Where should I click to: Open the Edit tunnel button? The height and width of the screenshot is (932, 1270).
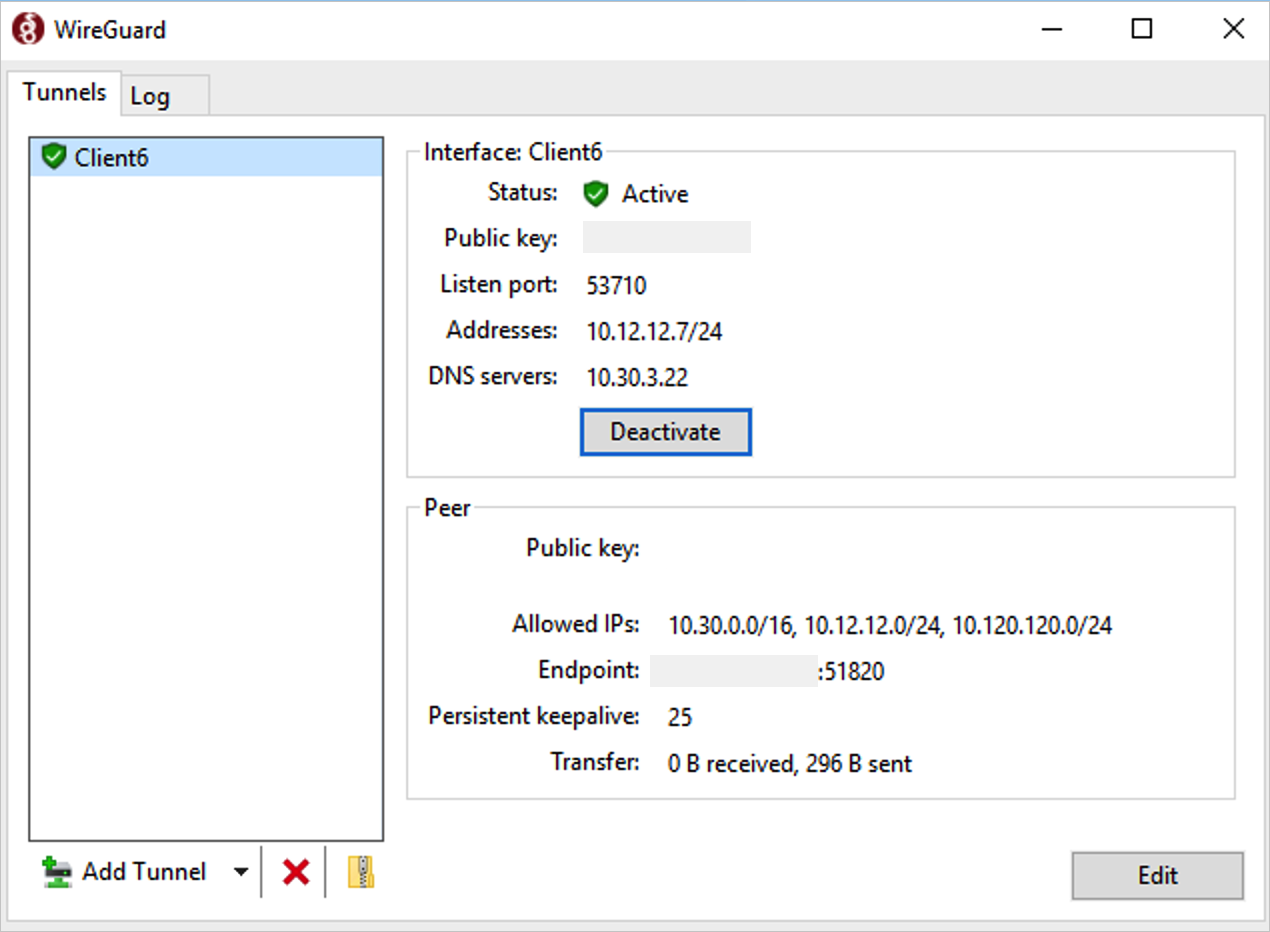(1157, 876)
